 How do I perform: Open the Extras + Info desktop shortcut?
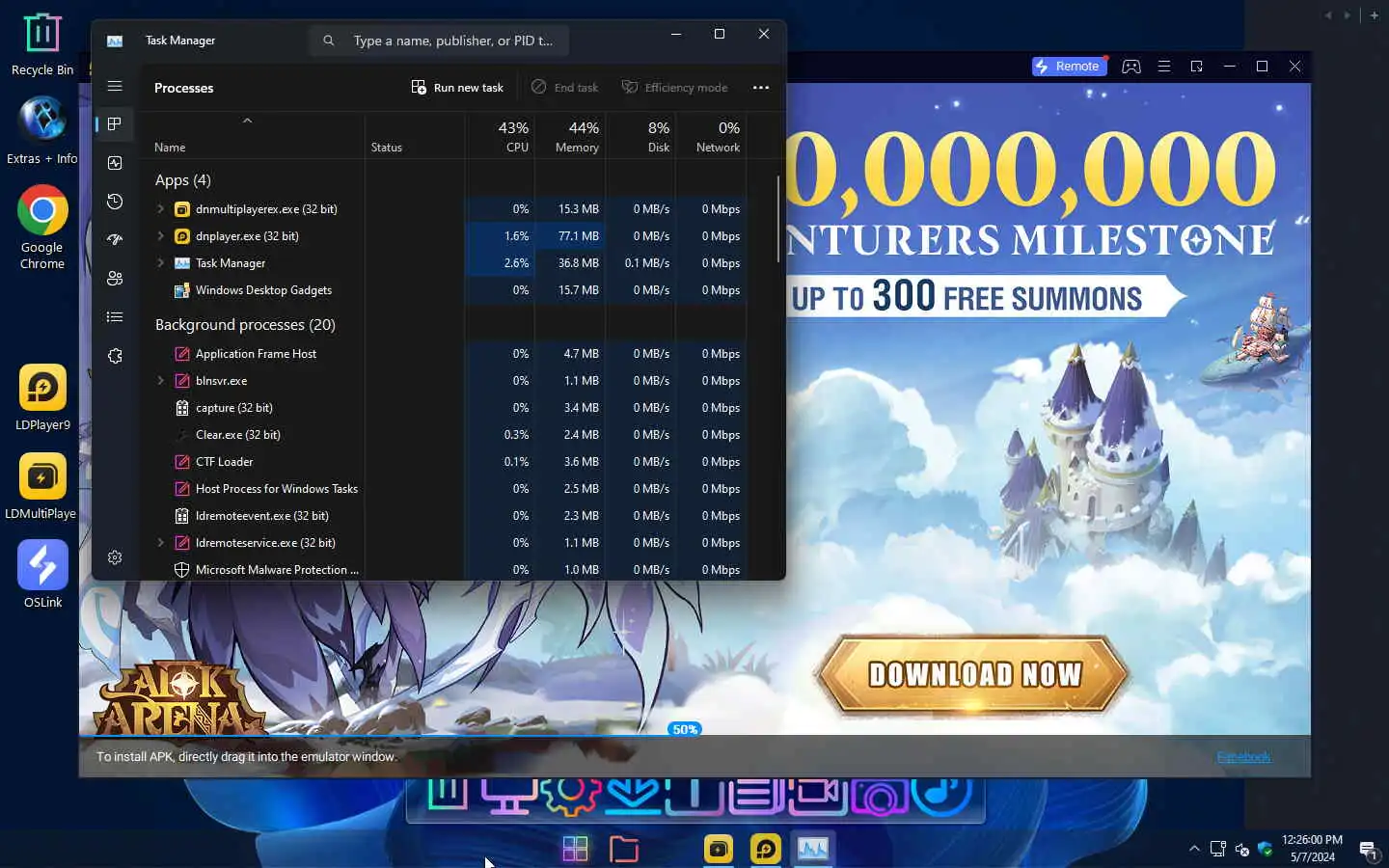tap(42, 131)
